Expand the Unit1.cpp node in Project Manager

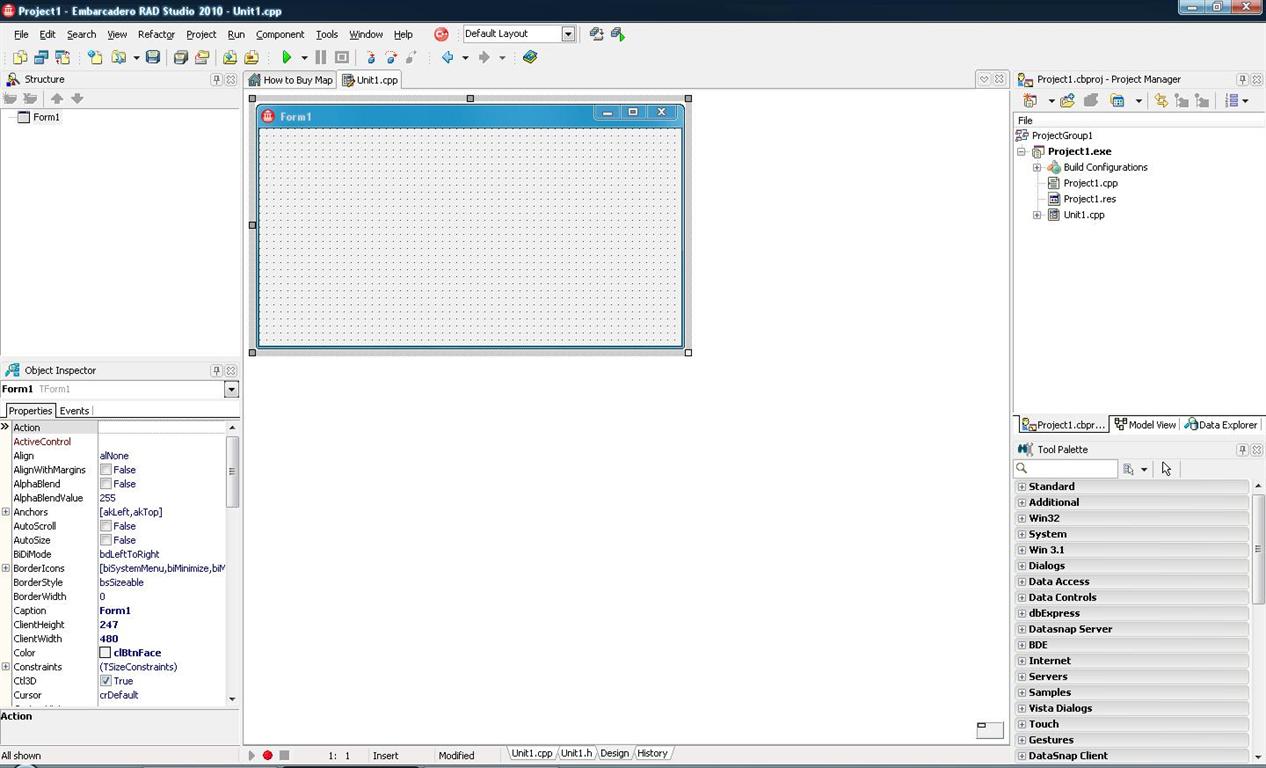[x=1037, y=215]
